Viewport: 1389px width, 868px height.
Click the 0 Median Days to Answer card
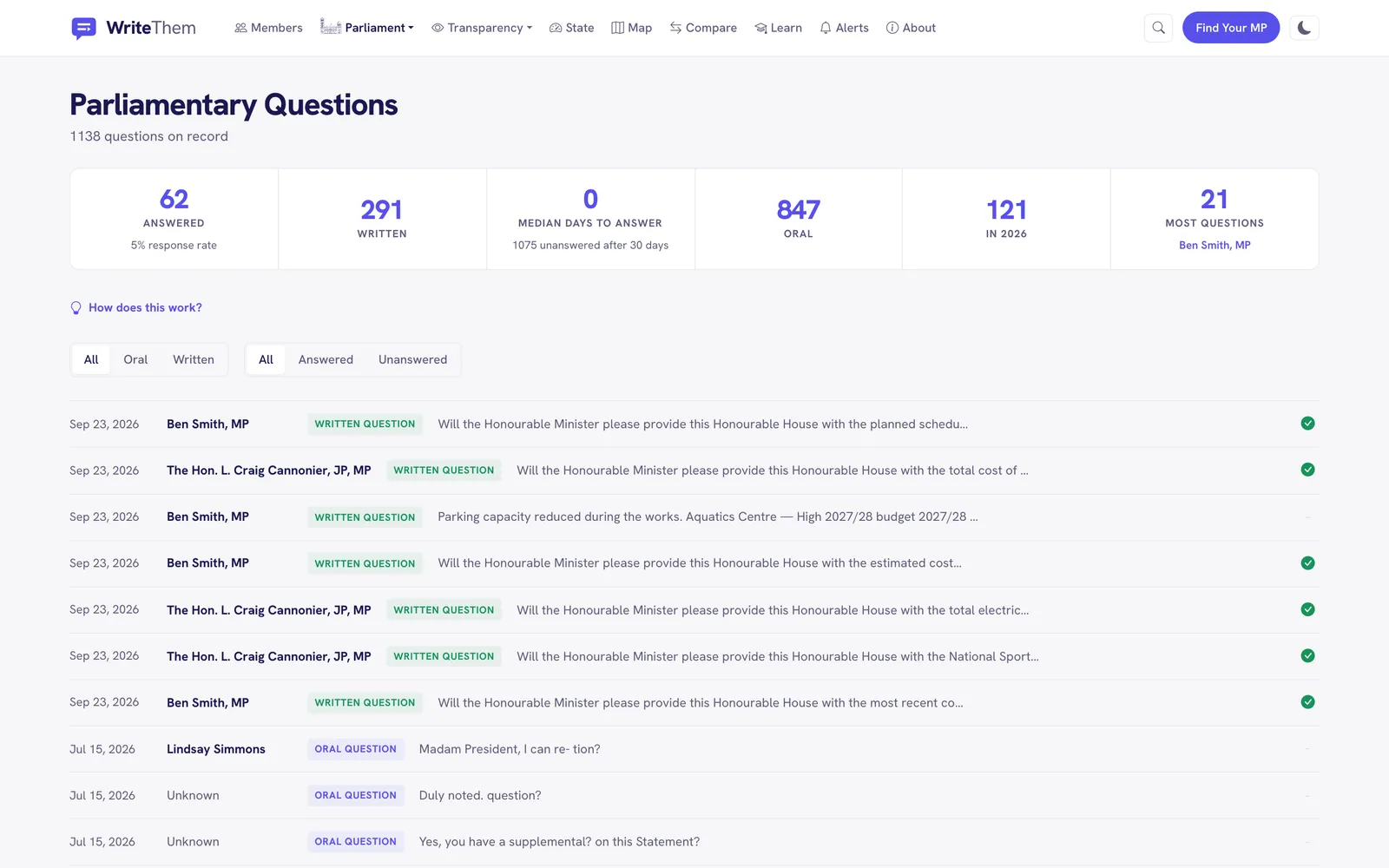click(x=590, y=219)
